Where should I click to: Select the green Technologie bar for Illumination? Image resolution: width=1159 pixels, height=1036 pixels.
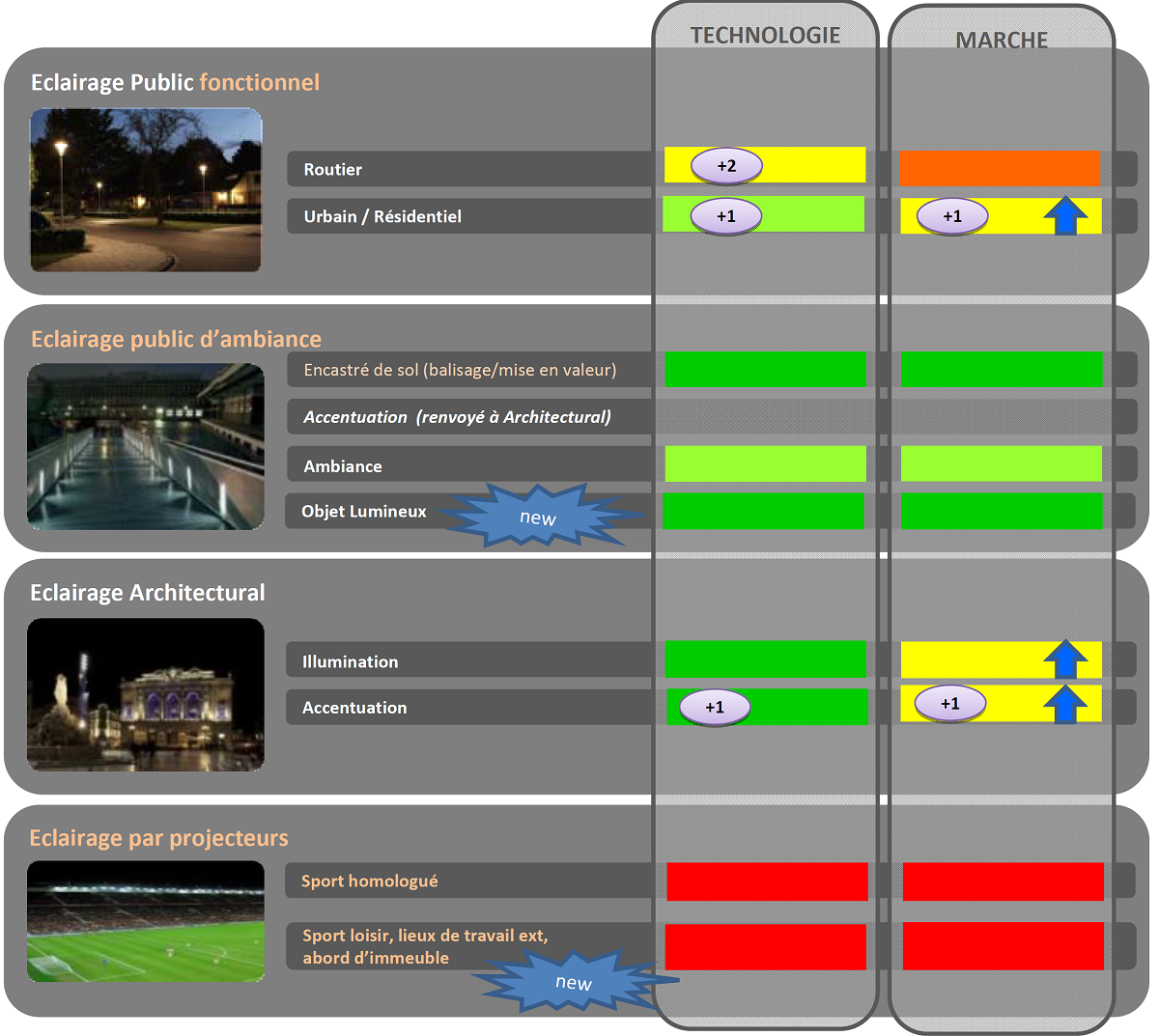766,658
